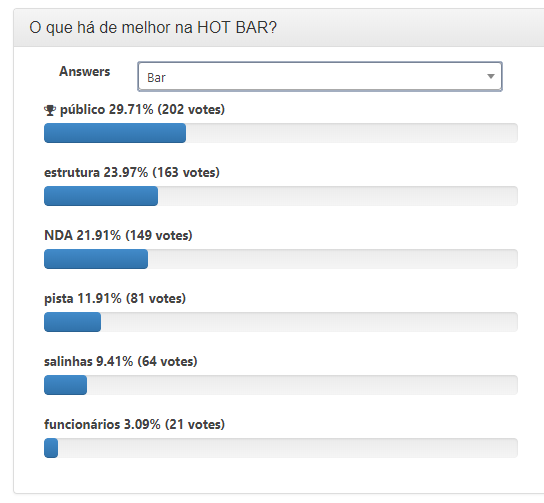Click the público 29.71% progress bar
The image size is (544, 503).
click(281, 133)
